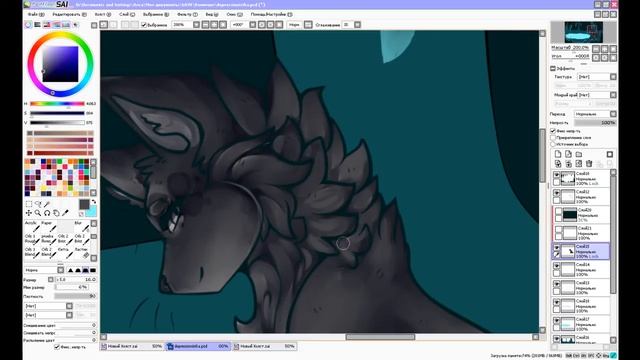Choose the Ластик eraser preset
Screen dimensions: 640x360
click(82, 252)
